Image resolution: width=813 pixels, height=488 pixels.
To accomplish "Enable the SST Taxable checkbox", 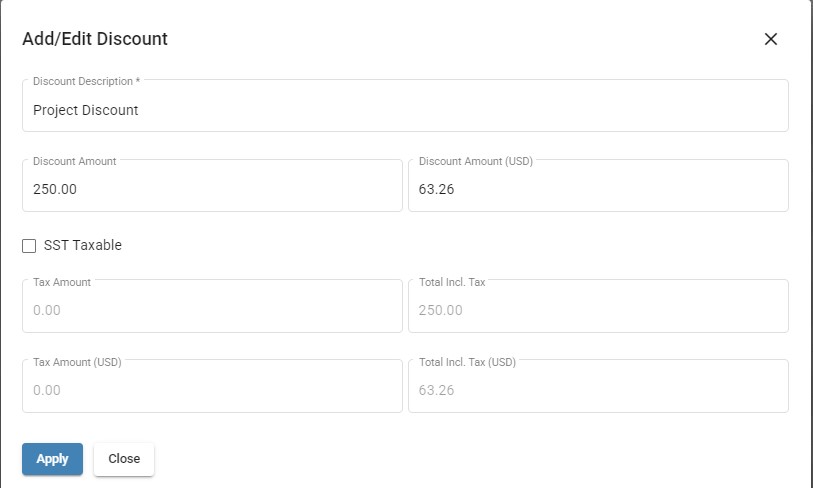I will (x=29, y=245).
